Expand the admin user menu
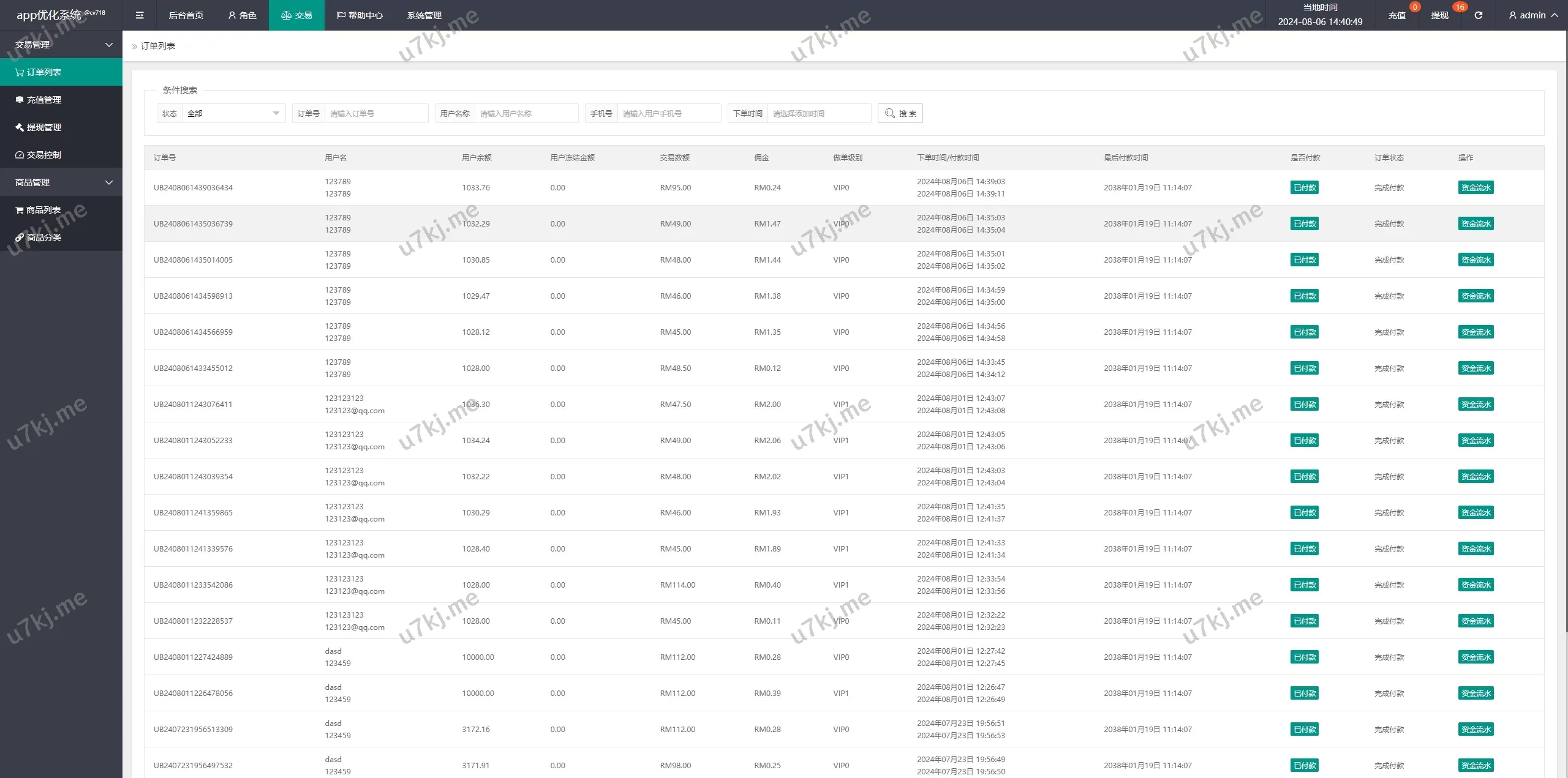 (x=1533, y=15)
